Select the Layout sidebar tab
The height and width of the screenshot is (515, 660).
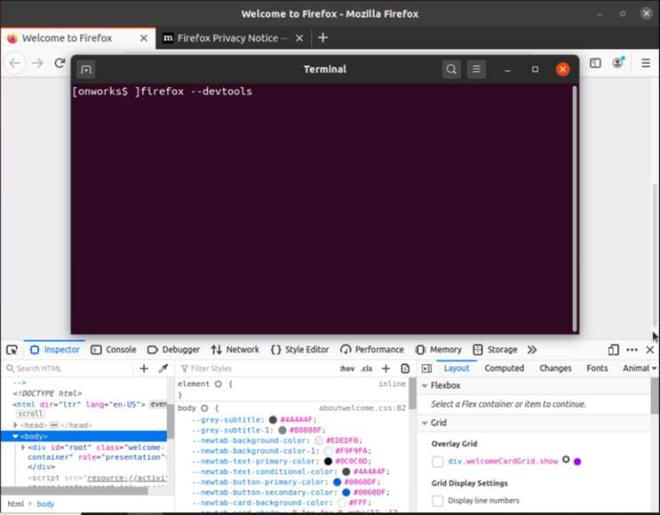[x=457, y=368]
